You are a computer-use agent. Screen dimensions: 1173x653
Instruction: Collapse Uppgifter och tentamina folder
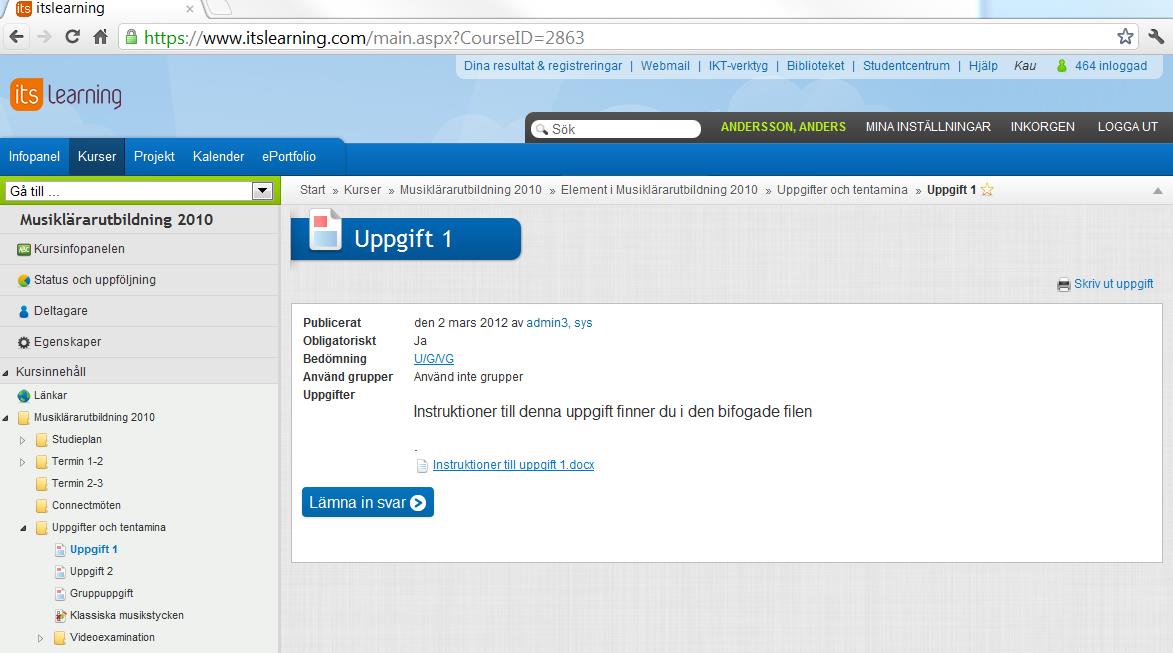(x=23, y=528)
